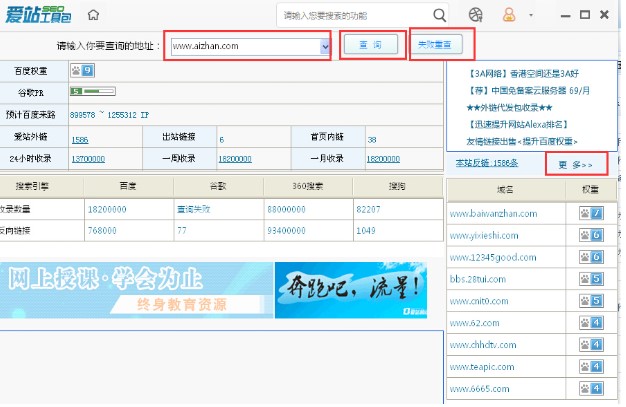The width and height of the screenshot is (626, 407).
Task: Click weight badge 5 for www.cnit0.com
Action: point(591,300)
